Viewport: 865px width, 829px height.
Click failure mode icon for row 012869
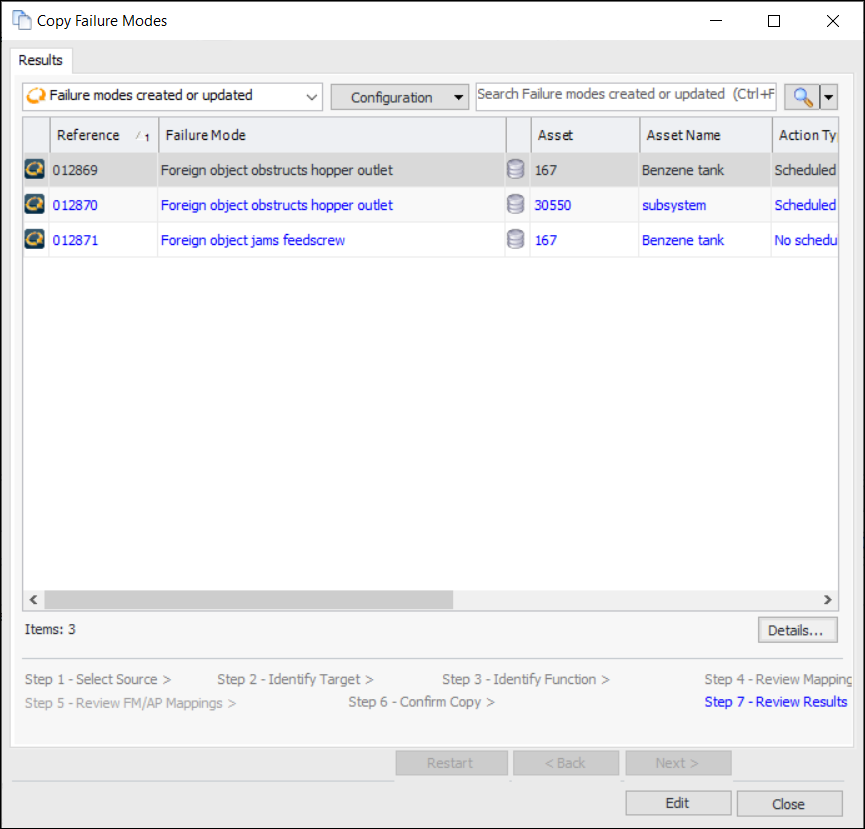[35, 170]
